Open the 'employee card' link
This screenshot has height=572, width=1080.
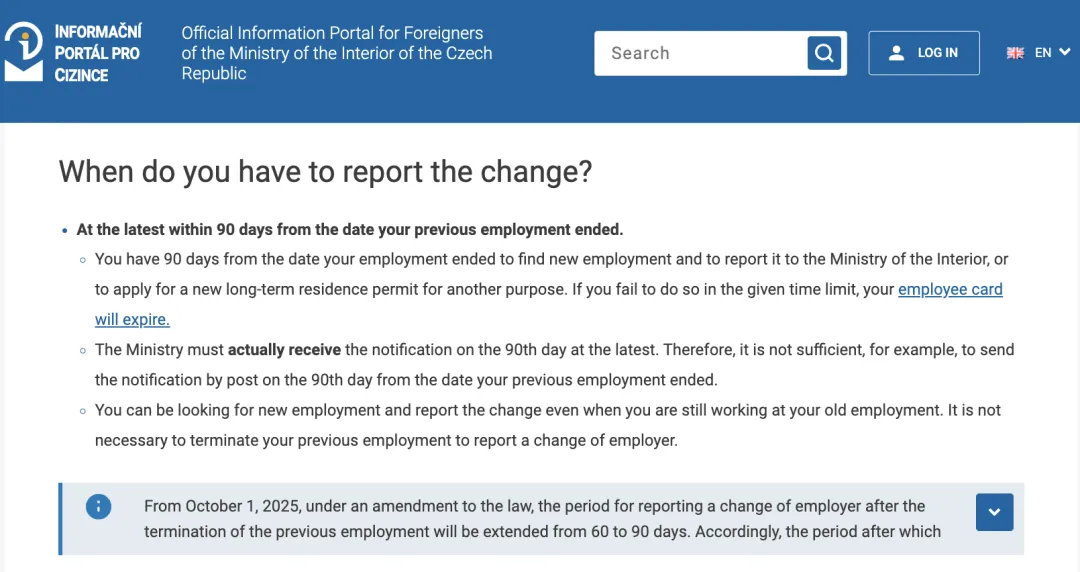tap(951, 289)
